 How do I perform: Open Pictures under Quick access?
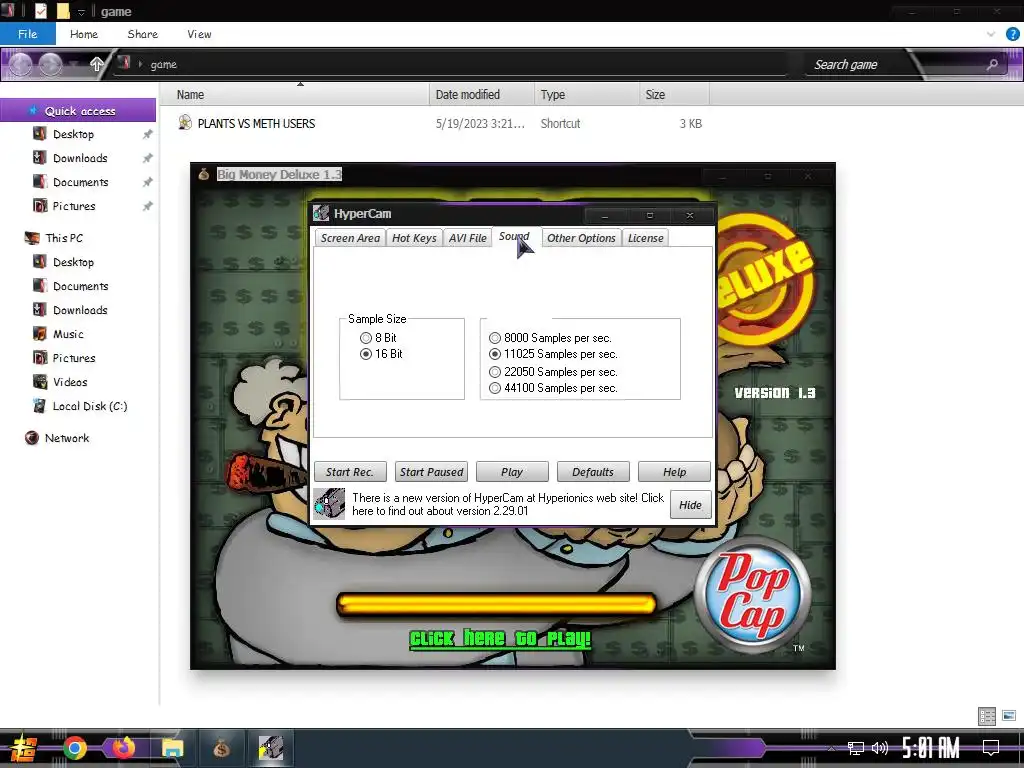74,206
